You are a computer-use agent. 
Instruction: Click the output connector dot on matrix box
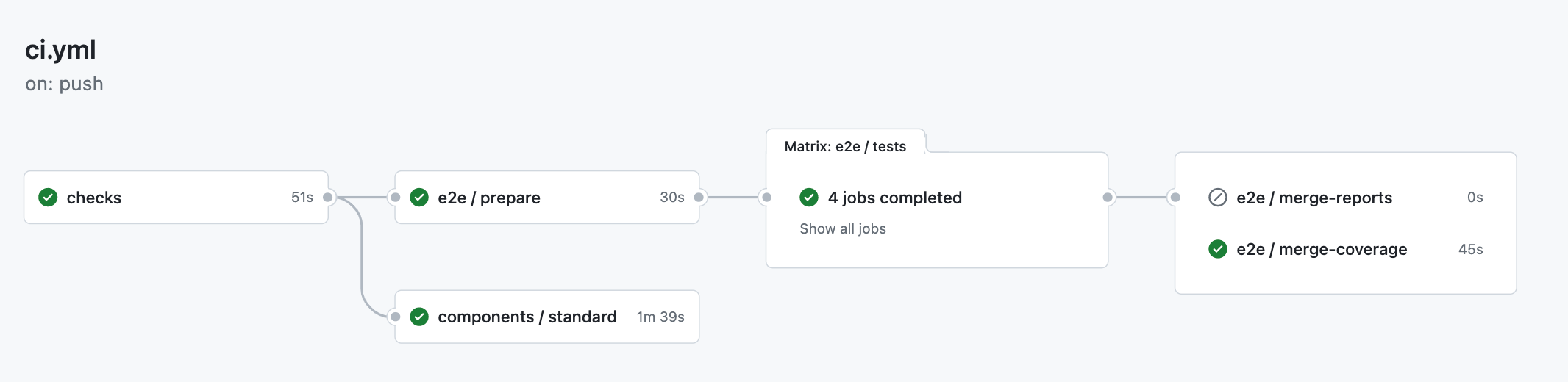(1108, 198)
